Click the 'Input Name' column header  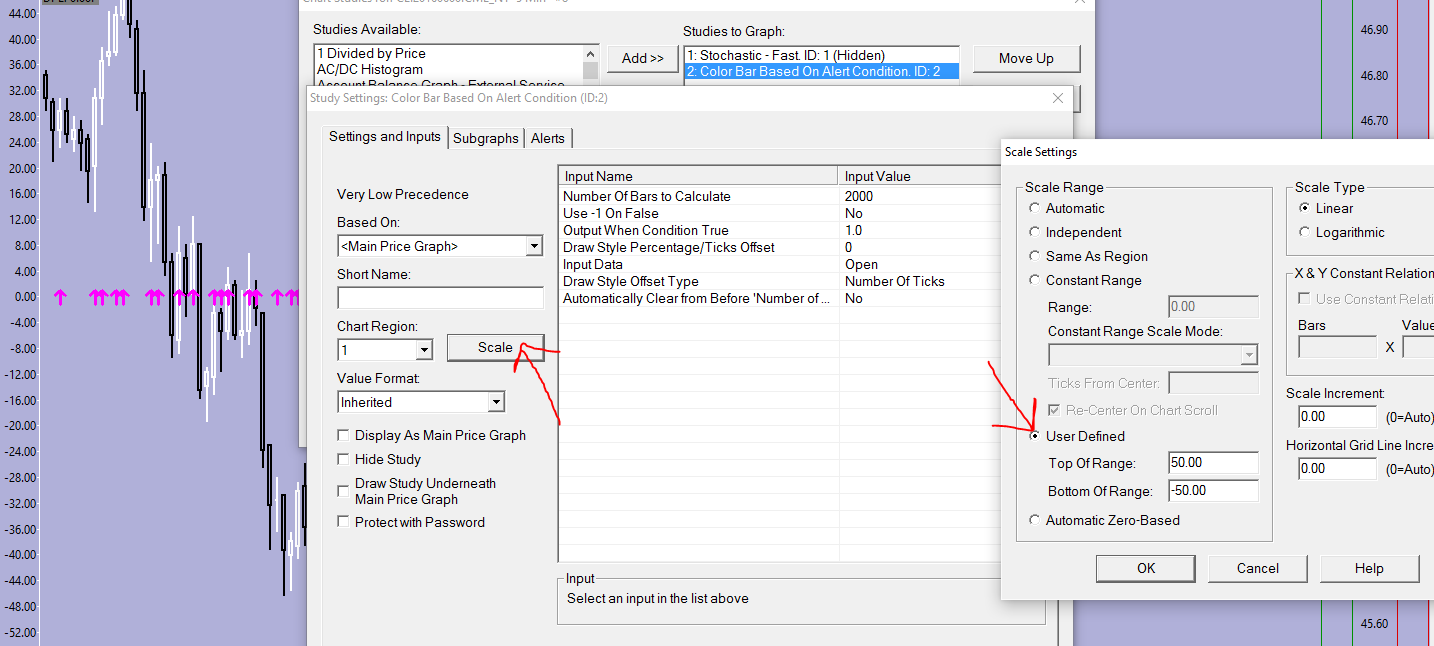point(699,176)
